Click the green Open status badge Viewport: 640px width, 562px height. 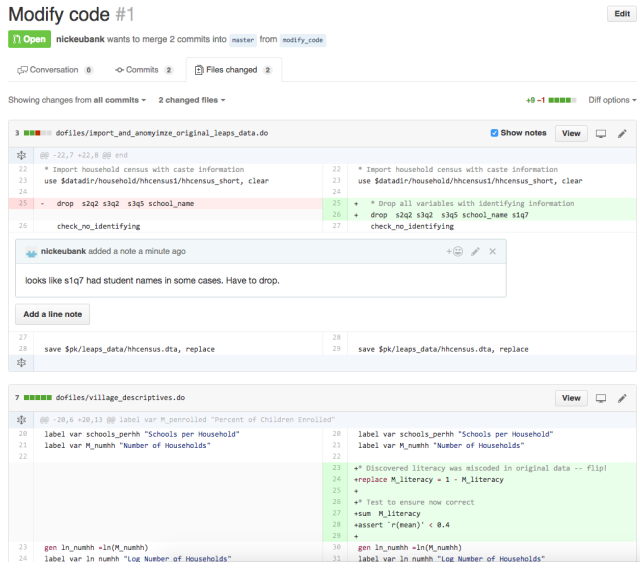click(x=29, y=39)
